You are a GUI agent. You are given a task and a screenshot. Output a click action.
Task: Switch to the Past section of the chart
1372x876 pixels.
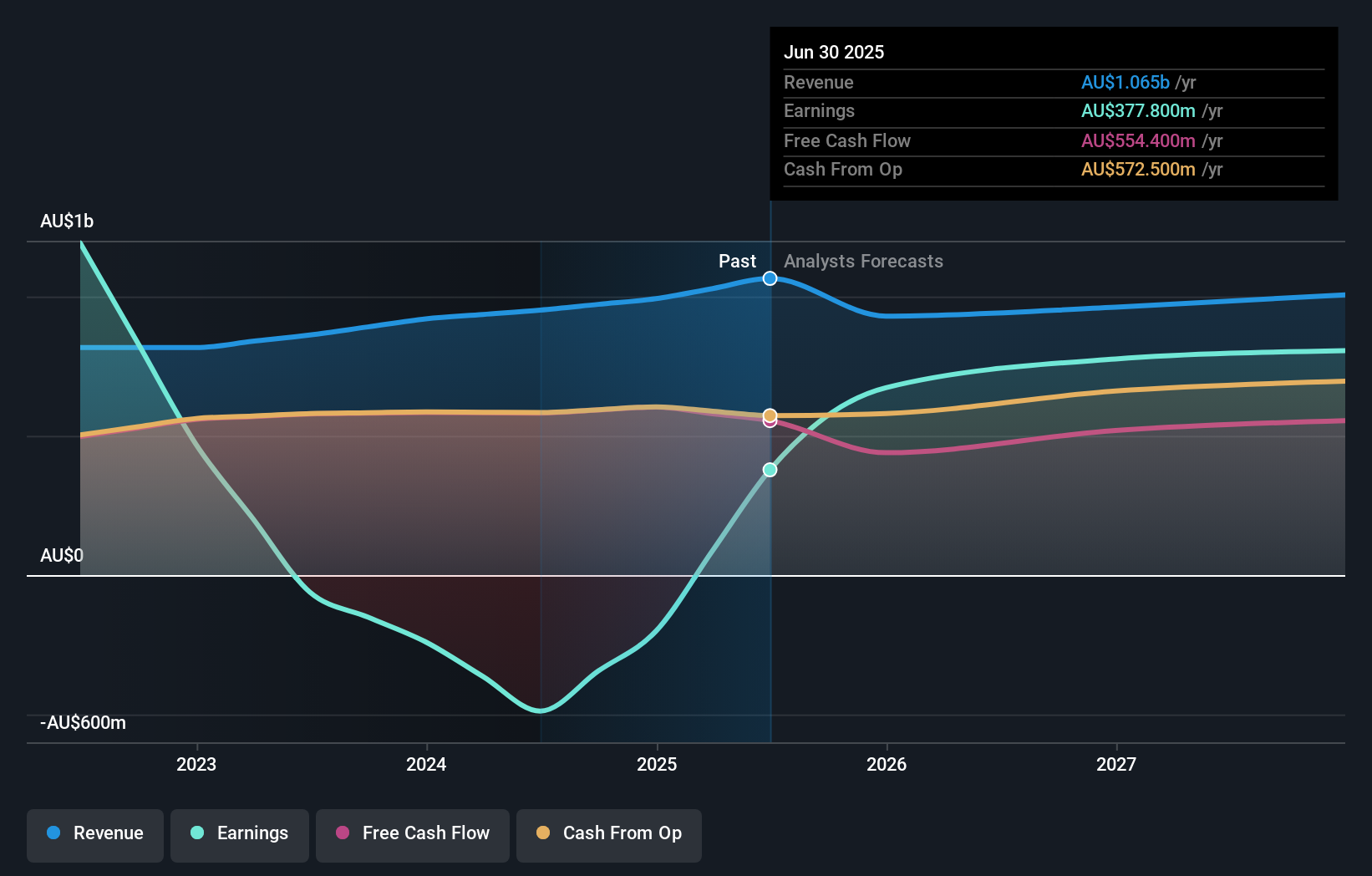point(737,262)
